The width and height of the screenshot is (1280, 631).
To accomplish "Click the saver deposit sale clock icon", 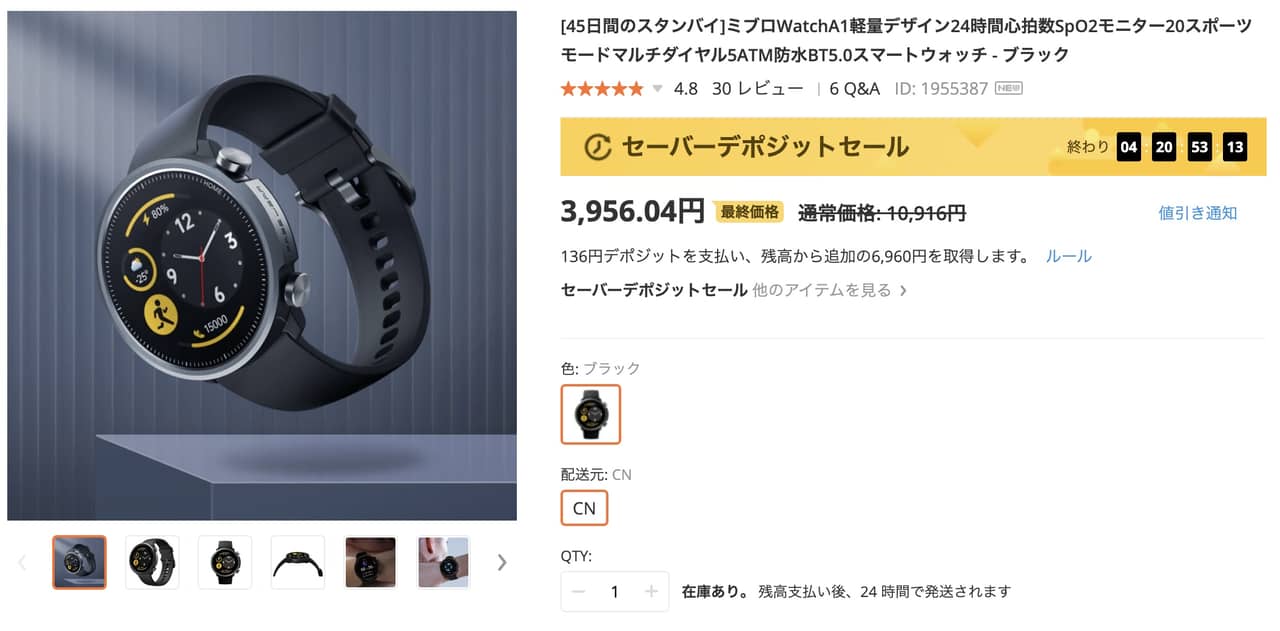I will [x=597, y=147].
